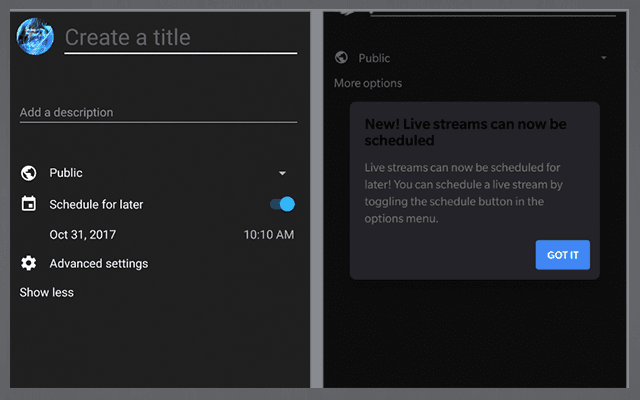Open Advanced settings text link

pyautogui.click(x=98, y=263)
